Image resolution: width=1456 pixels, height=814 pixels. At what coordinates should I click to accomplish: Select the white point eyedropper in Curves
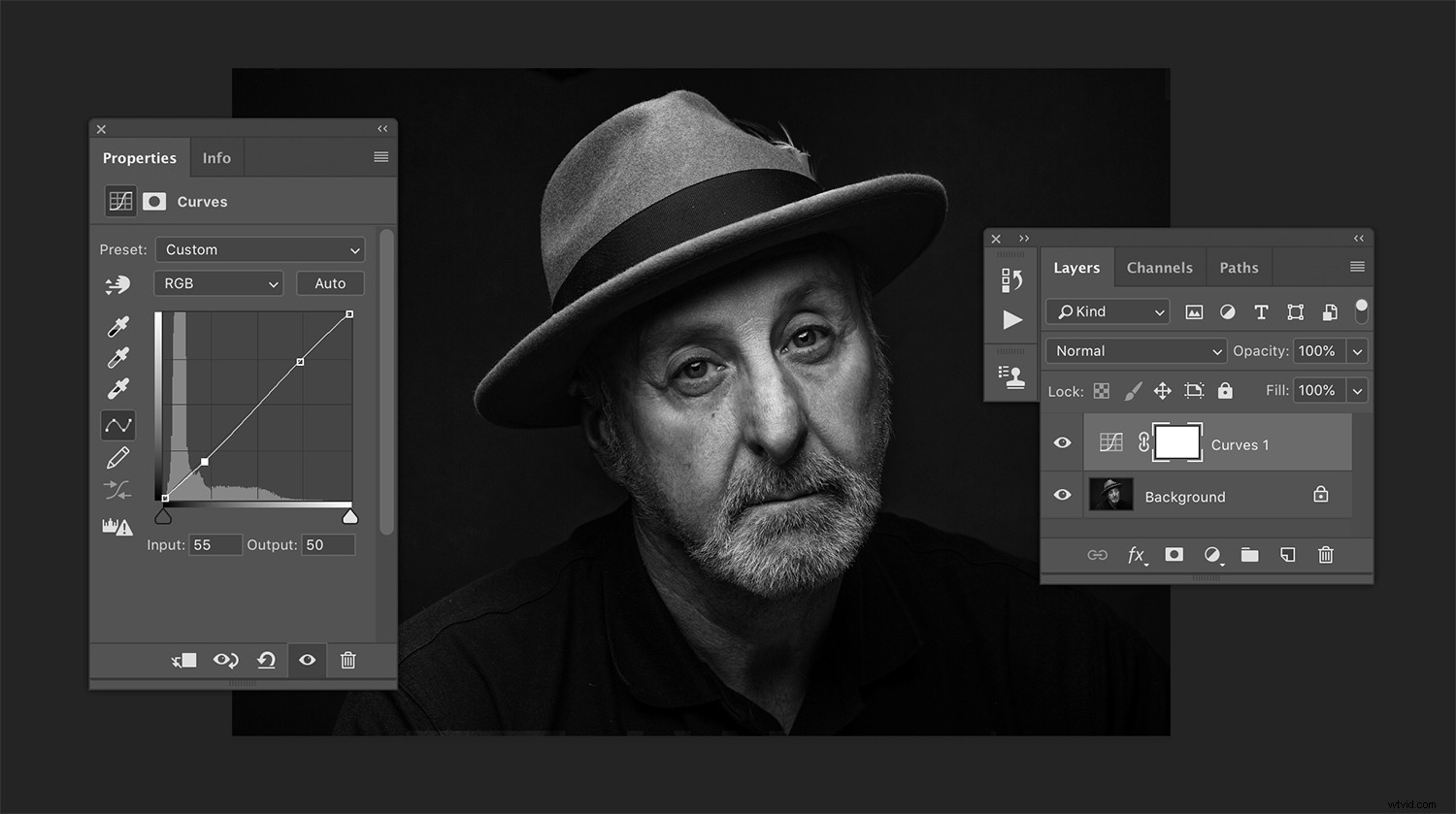coord(118,388)
